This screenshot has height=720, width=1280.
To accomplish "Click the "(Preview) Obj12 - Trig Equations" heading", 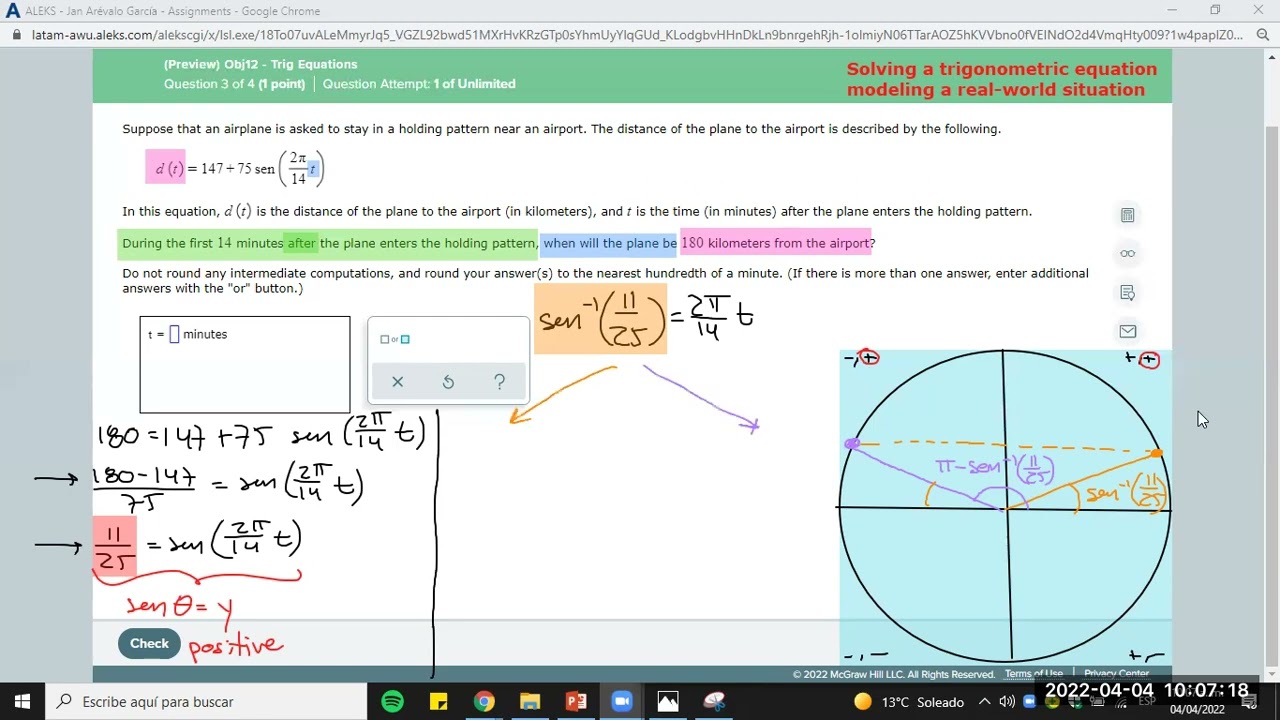I will [x=260, y=64].
